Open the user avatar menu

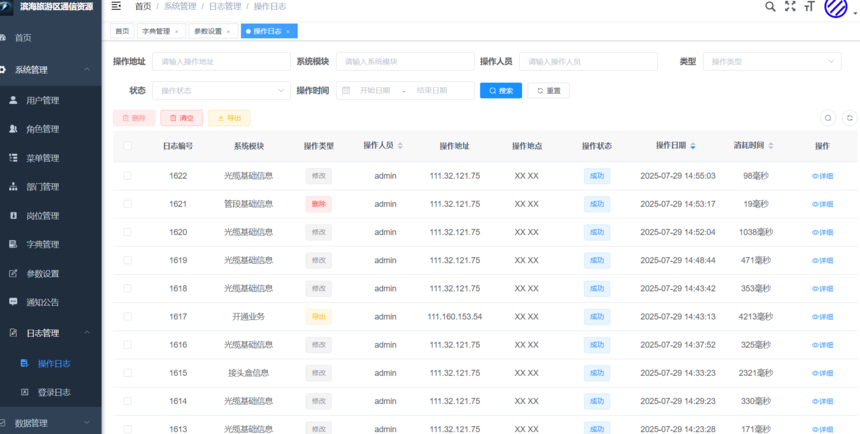[836, 7]
